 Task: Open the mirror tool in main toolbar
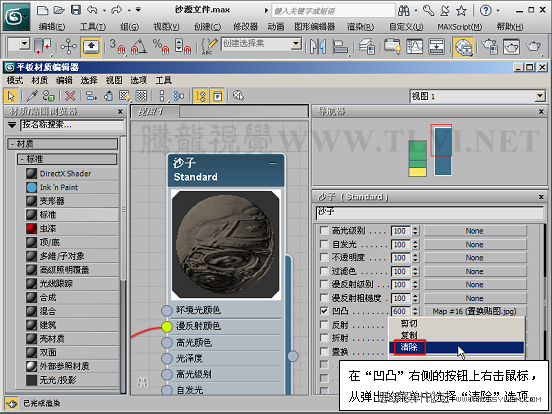318,47
